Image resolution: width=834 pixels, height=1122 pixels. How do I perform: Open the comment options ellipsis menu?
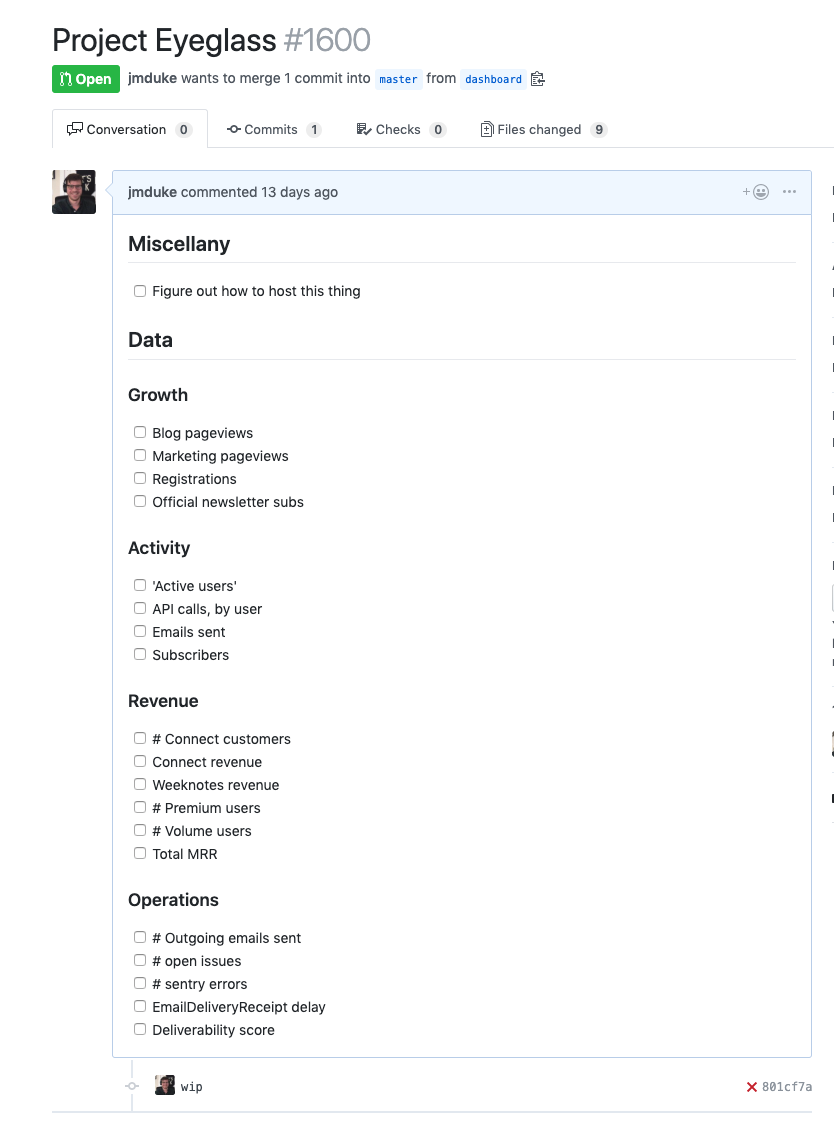[x=790, y=192]
